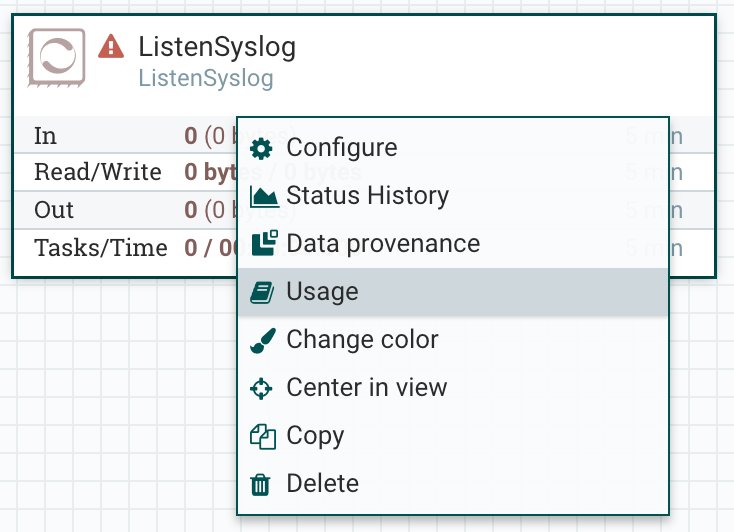Choose Data provenance in the menu
Screen dimensions: 734x532
coord(383,244)
